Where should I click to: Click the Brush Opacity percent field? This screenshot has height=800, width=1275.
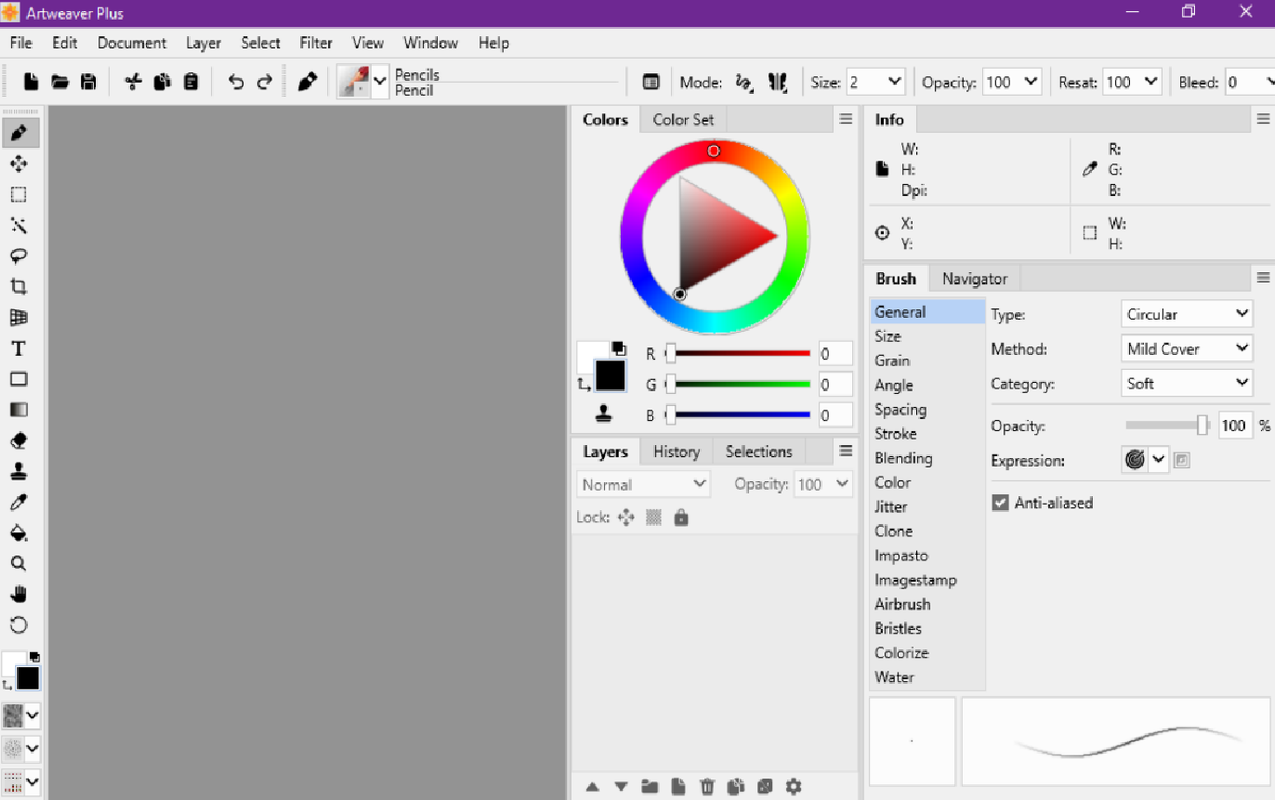click(1235, 426)
